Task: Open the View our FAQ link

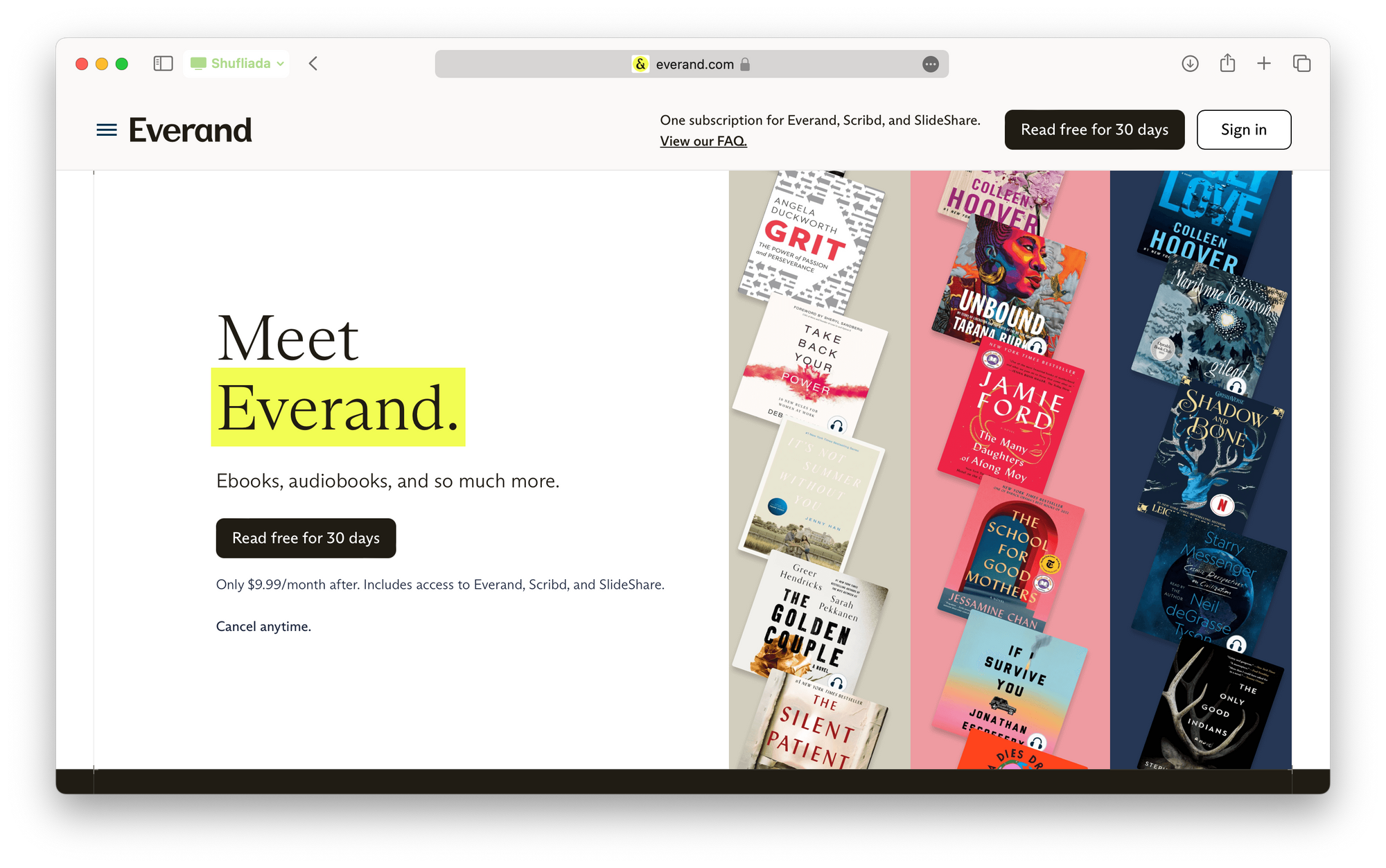Action: click(703, 141)
